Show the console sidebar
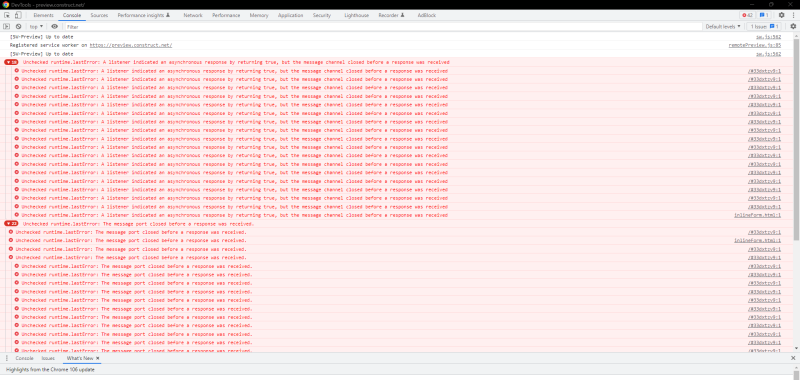Viewport: 800px width, 380px height. coord(7,27)
